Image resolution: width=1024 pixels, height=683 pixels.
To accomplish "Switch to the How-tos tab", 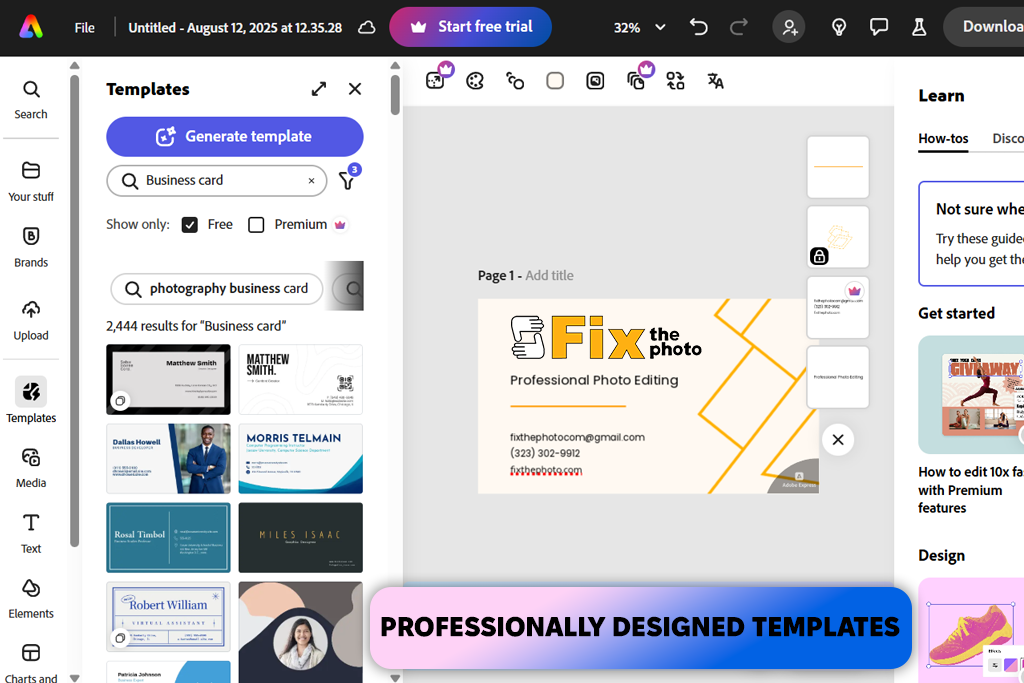I will (943, 138).
